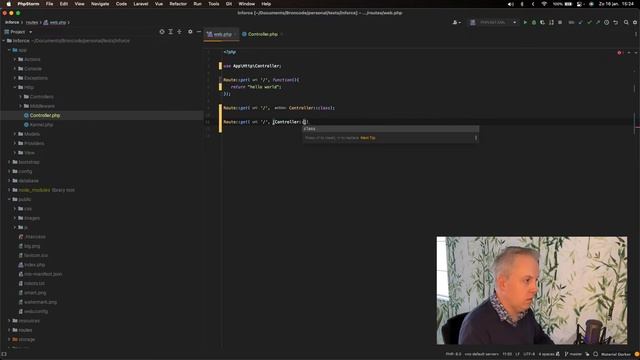This screenshot has width=640, height=360.
Task: Open IDE settings gear in top toolbar
Action: 635,22
